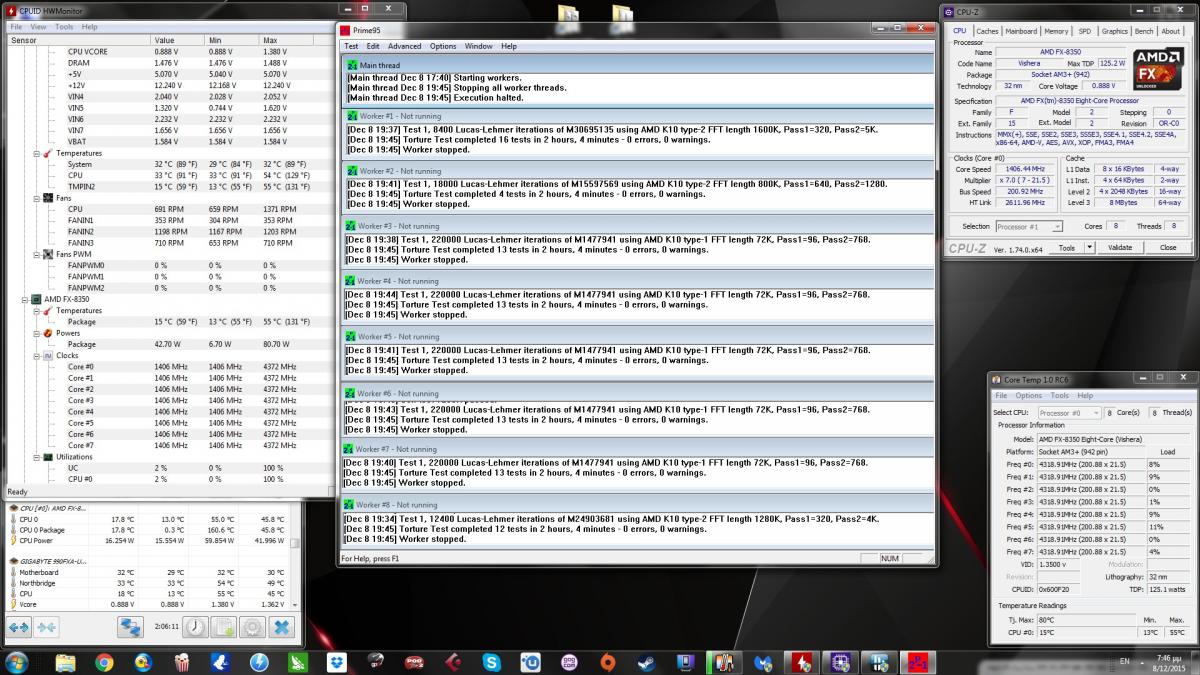The width and height of the screenshot is (1200, 675).
Task: Open Core Temp Options menu
Action: coord(1029,396)
